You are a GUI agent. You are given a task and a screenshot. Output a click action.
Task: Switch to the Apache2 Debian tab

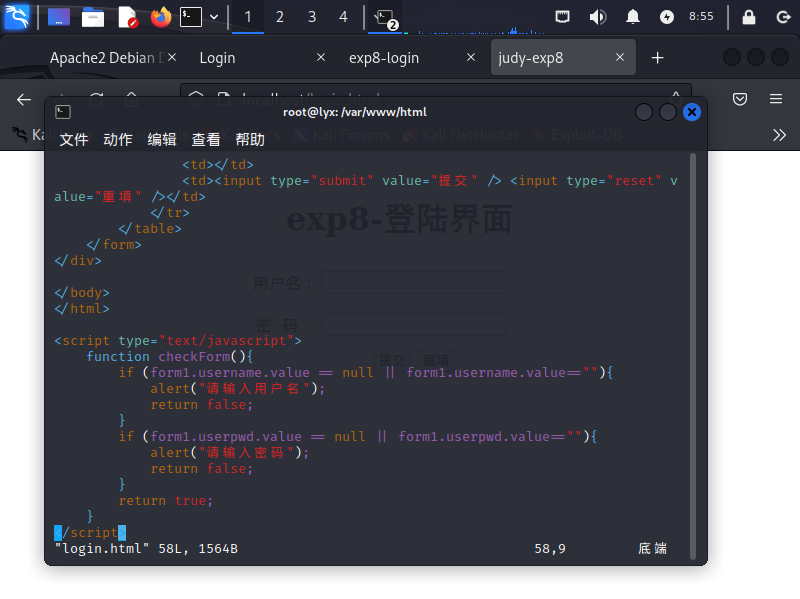[x=107, y=58]
